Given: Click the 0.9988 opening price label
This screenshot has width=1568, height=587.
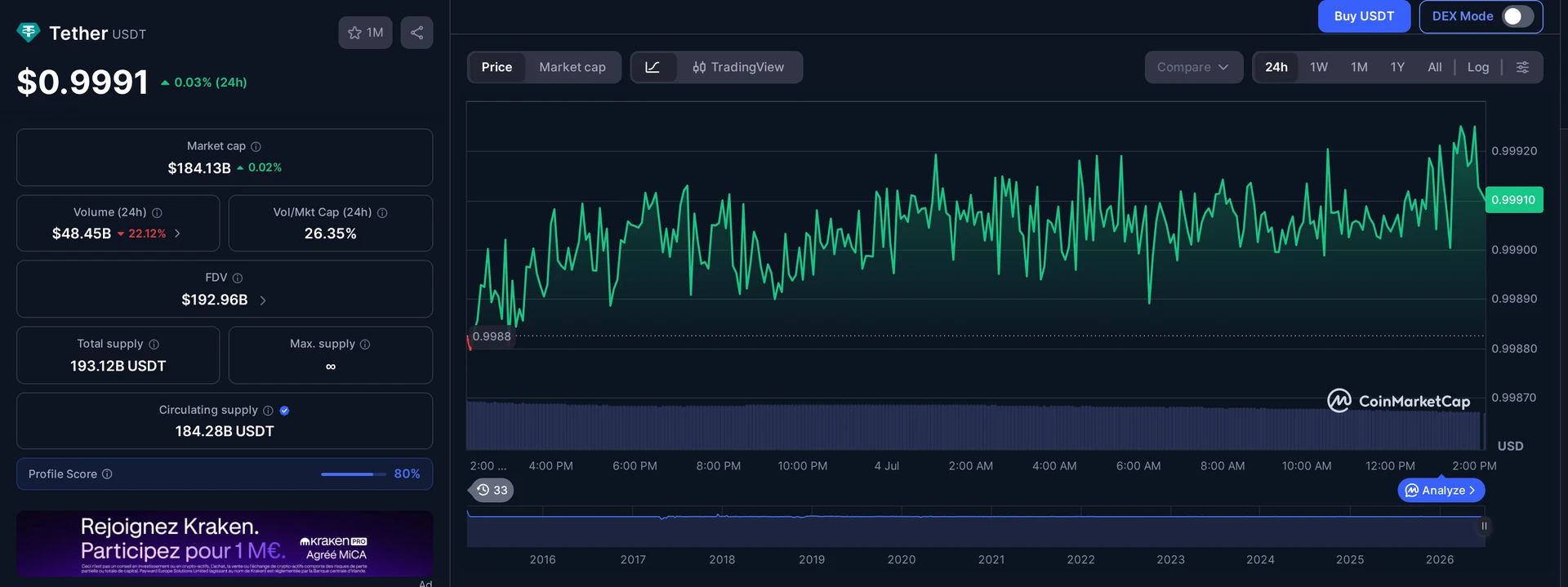Looking at the screenshot, I should 492,336.
